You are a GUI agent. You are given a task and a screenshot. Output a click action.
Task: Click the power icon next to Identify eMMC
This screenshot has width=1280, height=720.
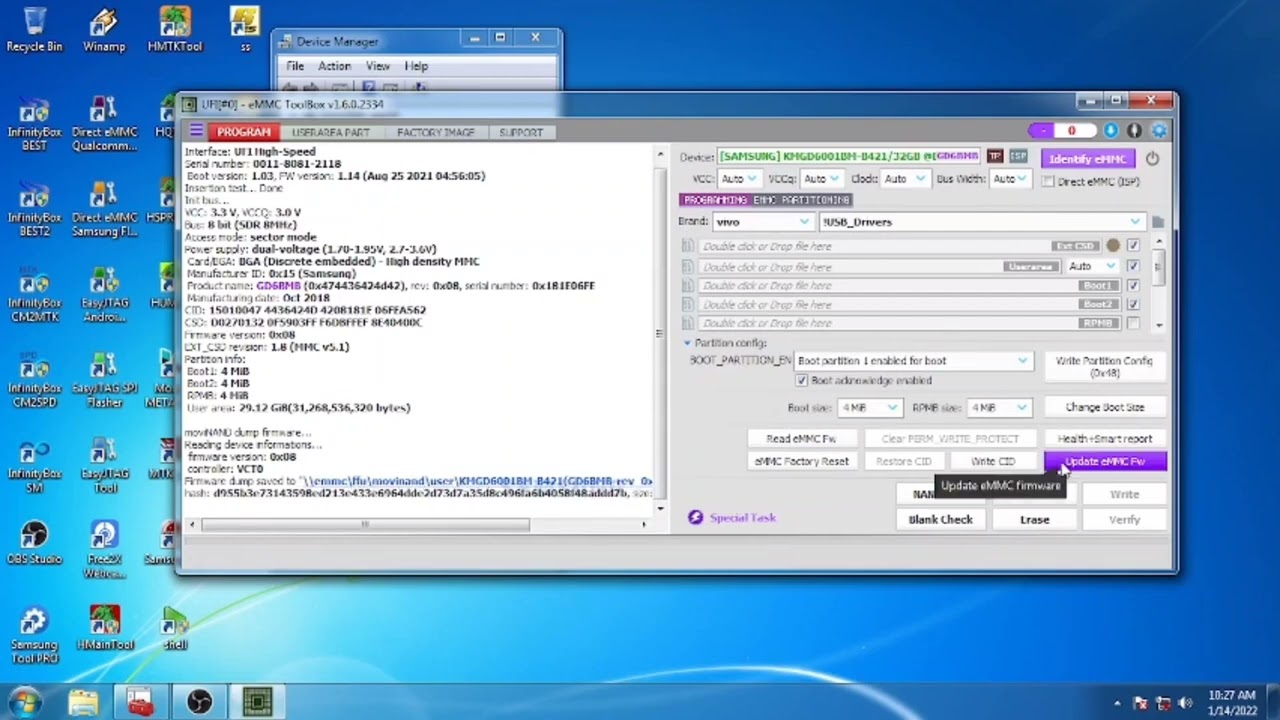click(1152, 158)
